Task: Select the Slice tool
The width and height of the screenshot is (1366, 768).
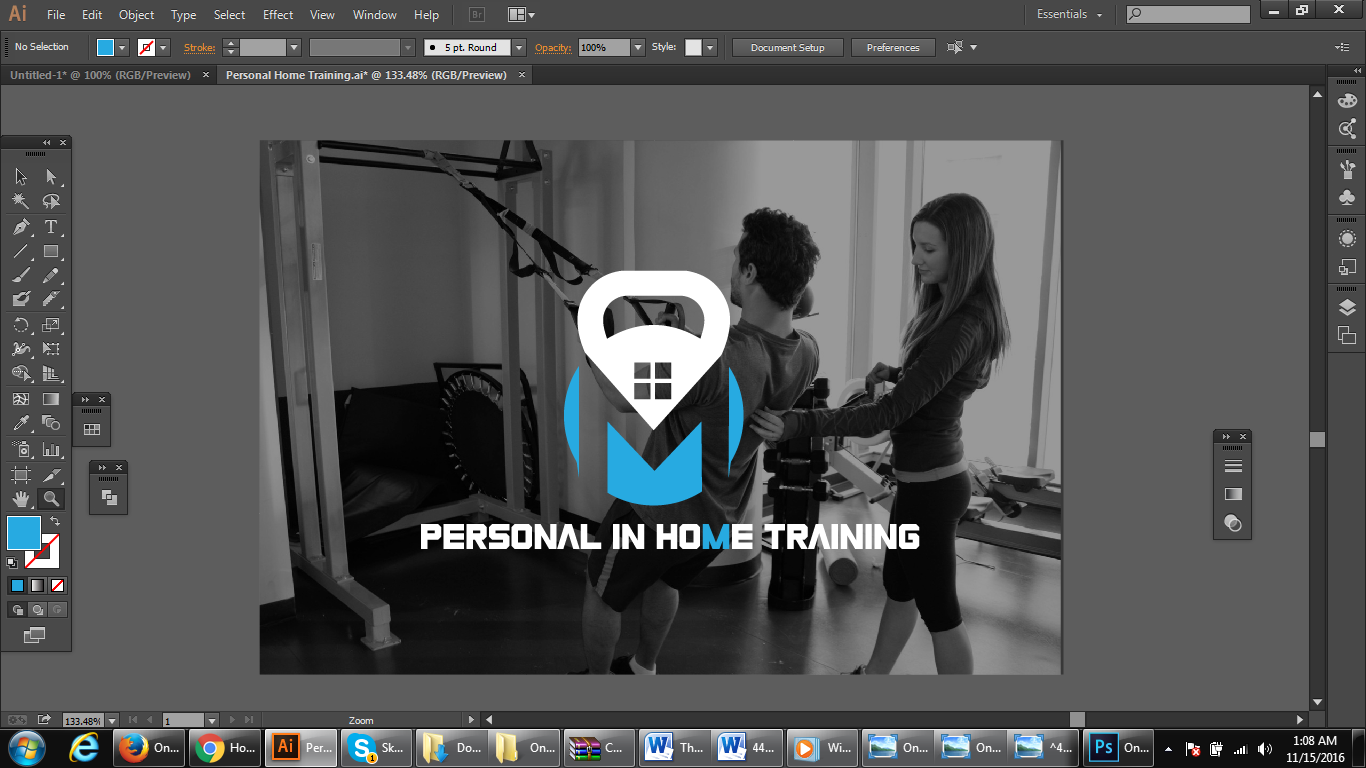Action: pos(51,475)
